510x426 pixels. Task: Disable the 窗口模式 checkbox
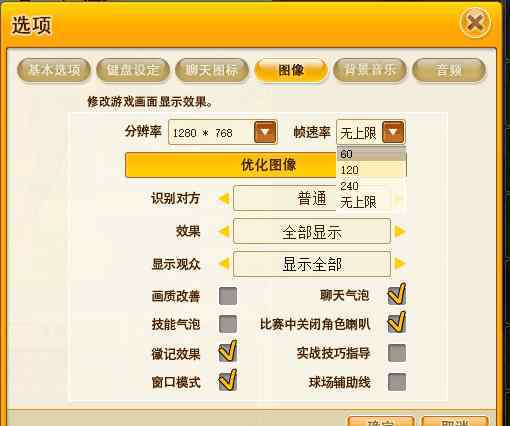[228, 381]
